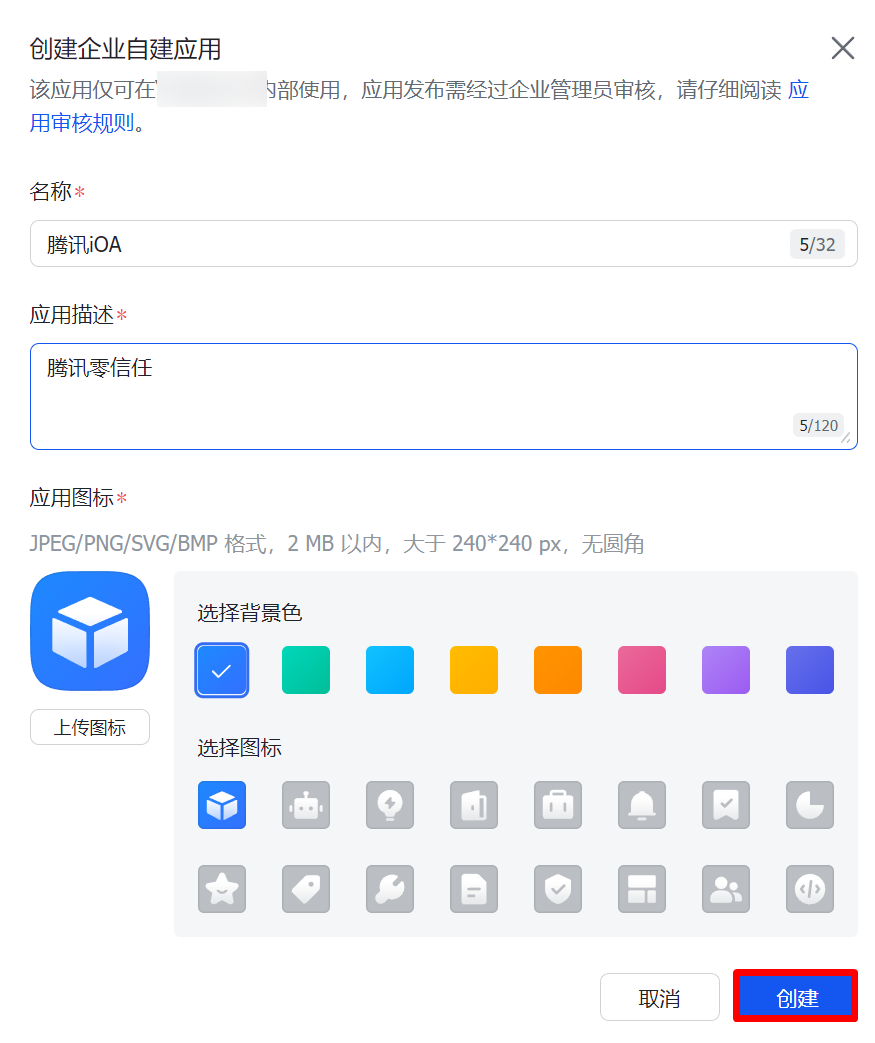Focus the 应用描述 text area
This screenshot has height=1043, width=875.
(444, 396)
